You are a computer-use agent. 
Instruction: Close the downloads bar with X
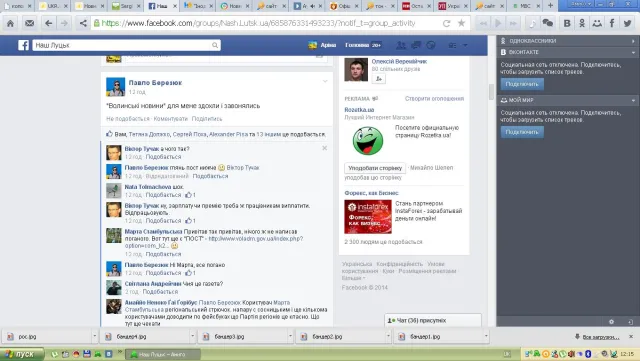[631, 336]
